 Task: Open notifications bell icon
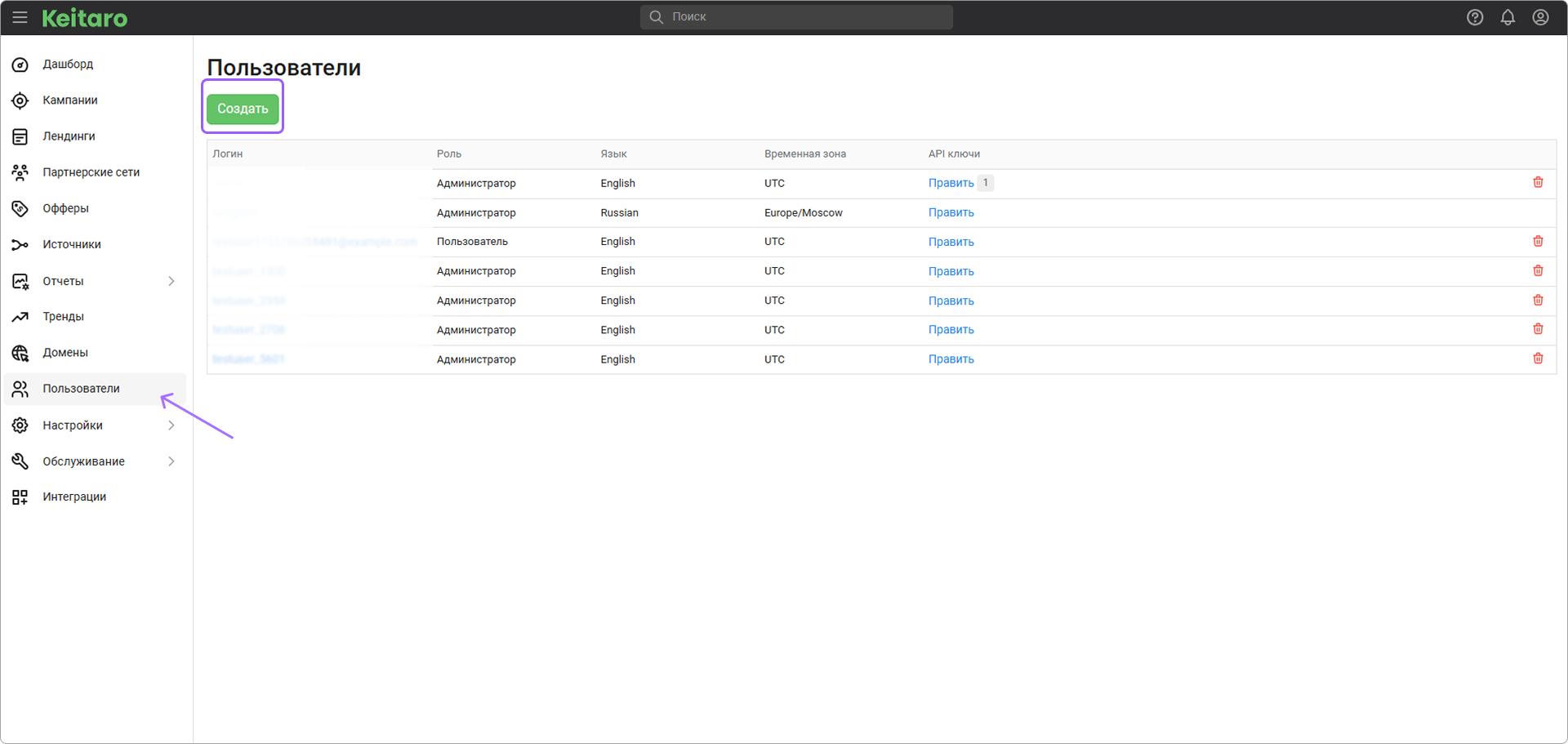1508,17
